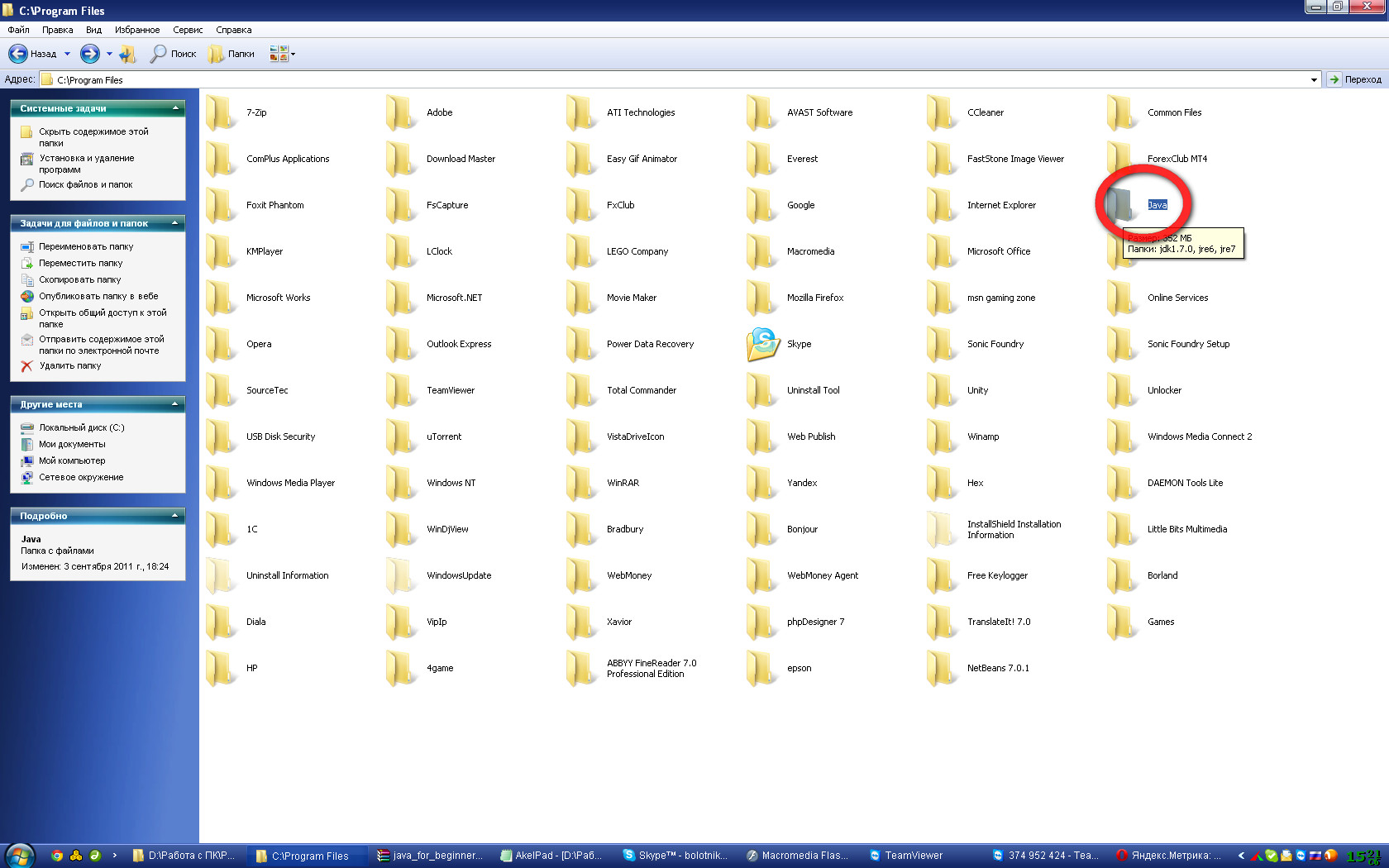Click the Views icon in toolbar
This screenshot has width=1389, height=868.
(x=279, y=54)
